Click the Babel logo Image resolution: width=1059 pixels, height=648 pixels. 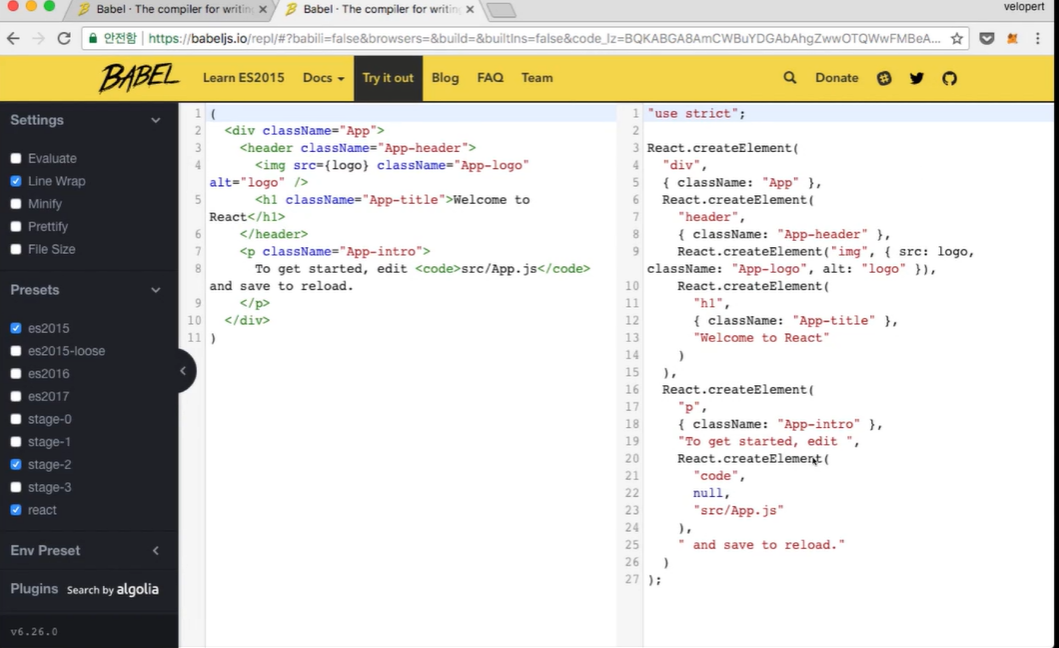pos(140,78)
